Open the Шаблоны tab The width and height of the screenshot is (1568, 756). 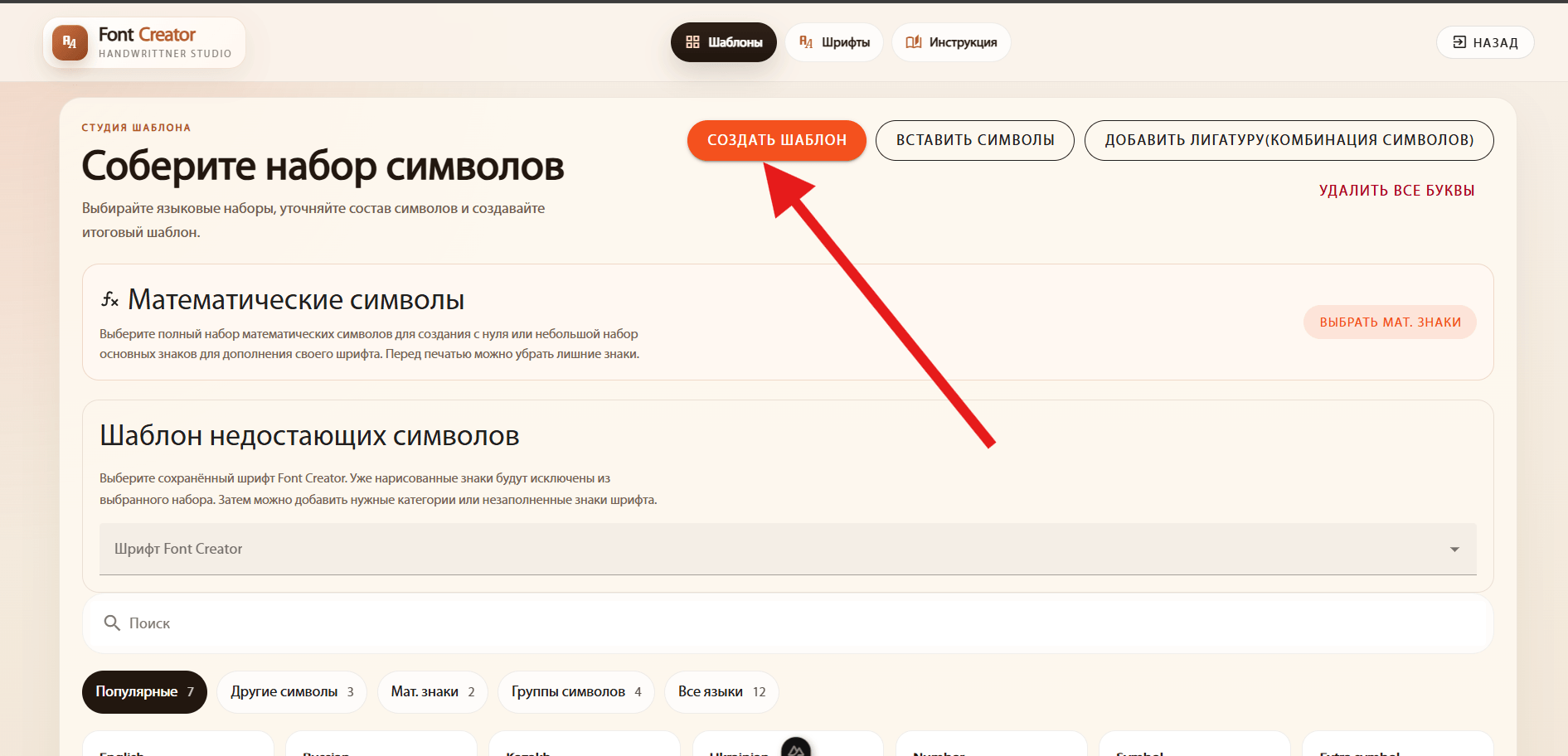[723, 42]
